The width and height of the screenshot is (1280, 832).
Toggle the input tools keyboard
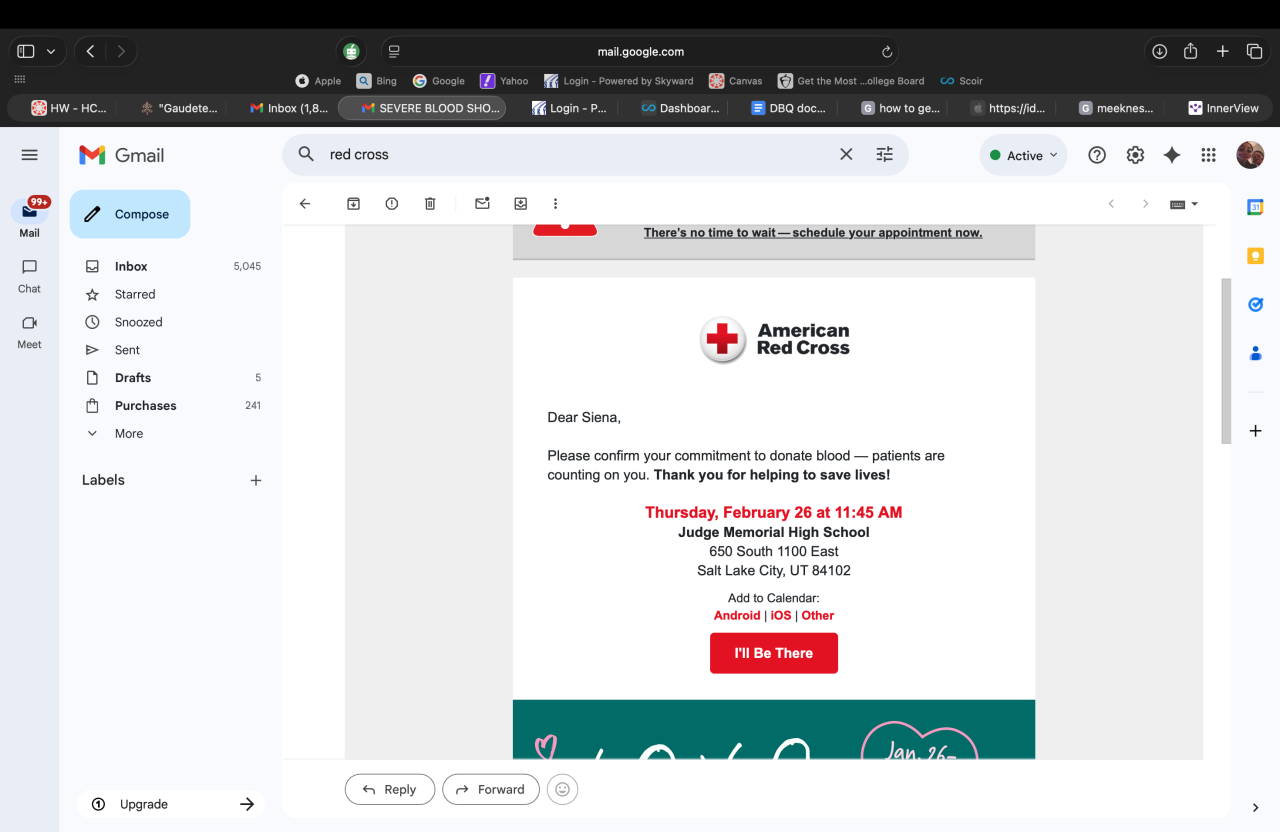coord(1178,204)
